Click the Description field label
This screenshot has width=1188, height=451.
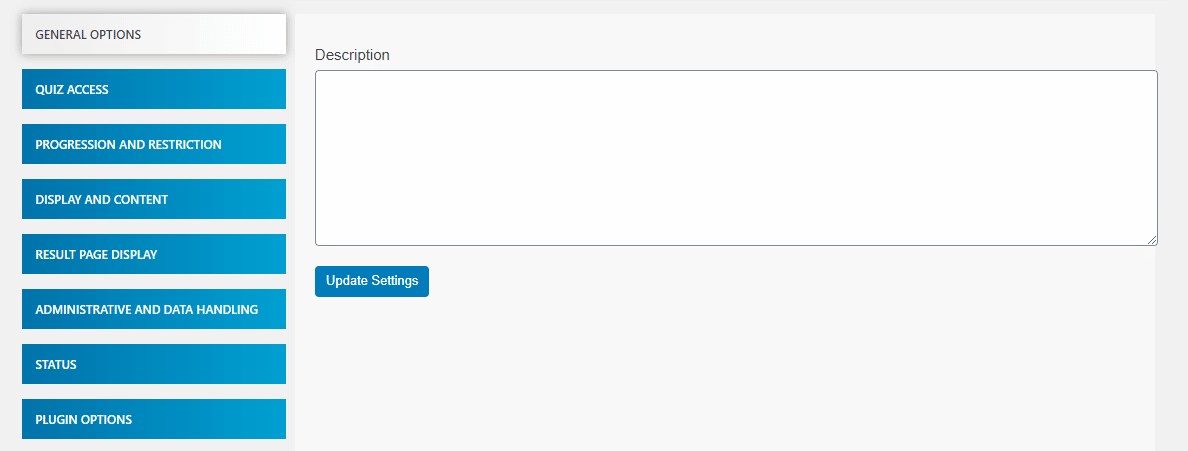[x=352, y=55]
